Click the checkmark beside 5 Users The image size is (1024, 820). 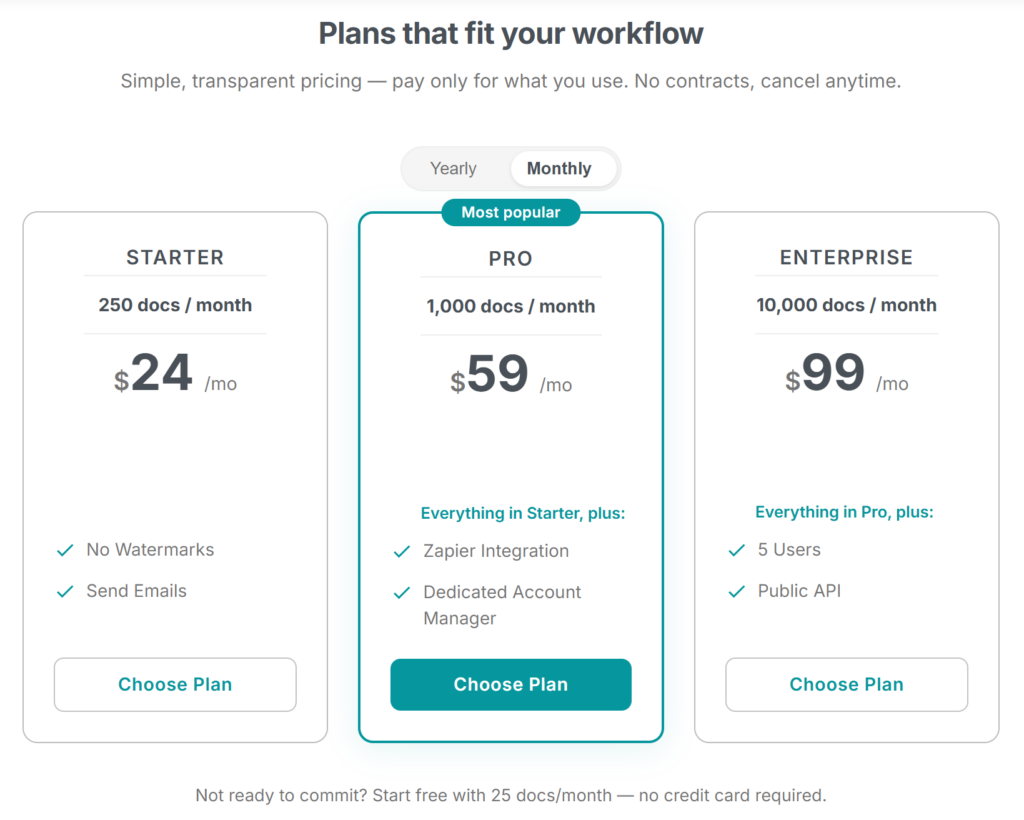[x=736, y=549]
